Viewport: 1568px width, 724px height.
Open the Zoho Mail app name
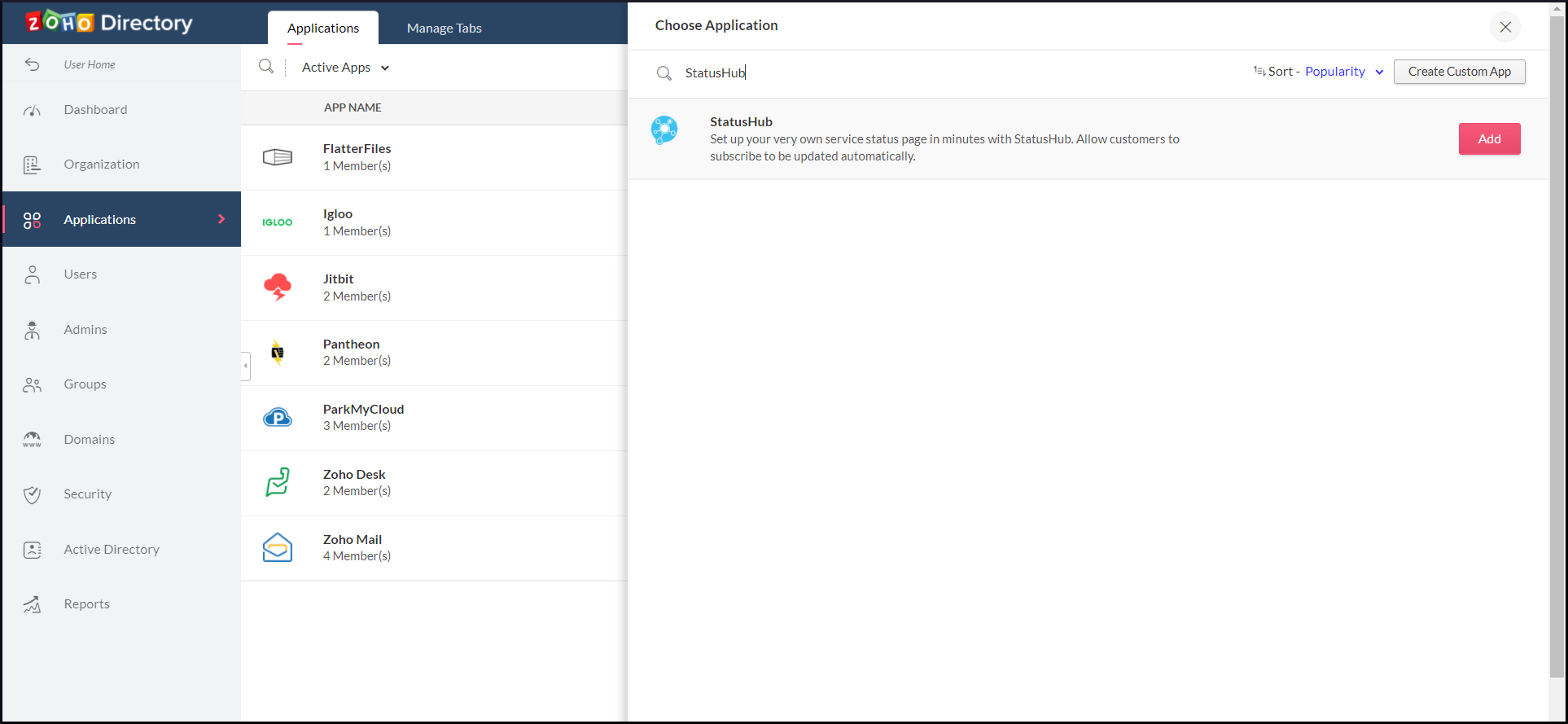pos(353,539)
